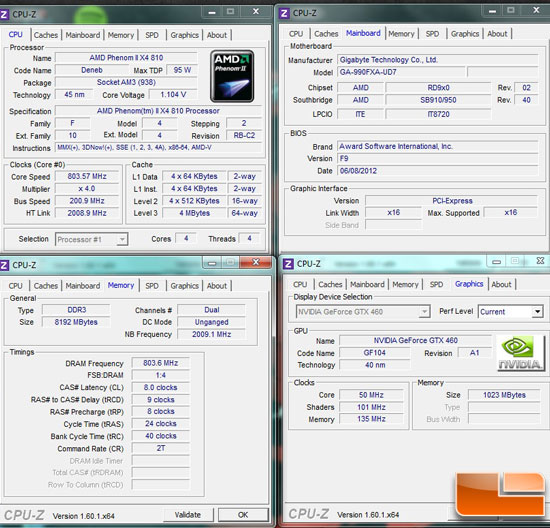
Task: Minimize the Memory window
Action: coord(212,263)
